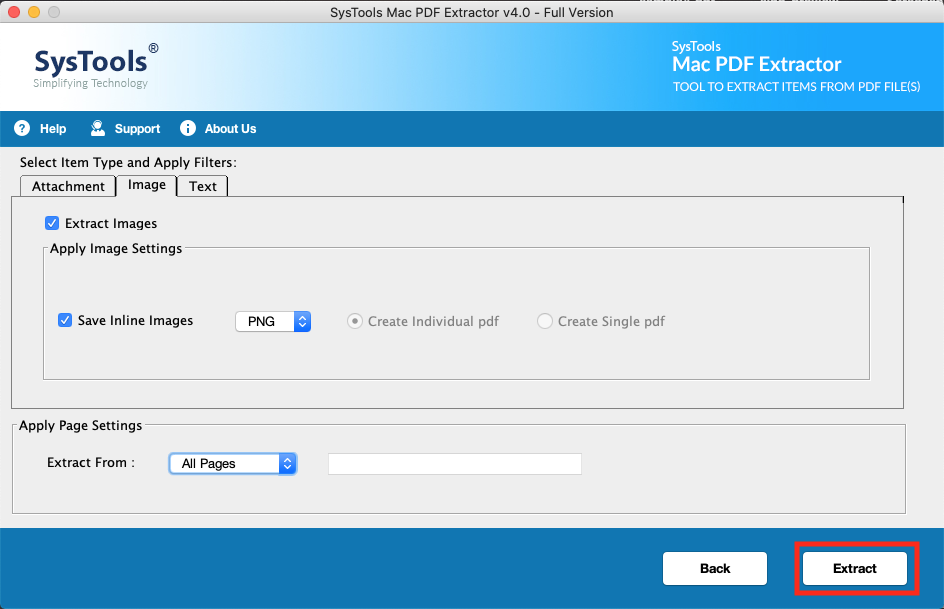Click the Extract button
The image size is (944, 609).
pos(854,568)
